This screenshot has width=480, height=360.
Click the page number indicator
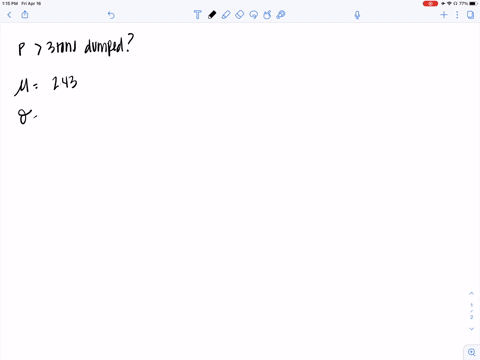(471, 311)
